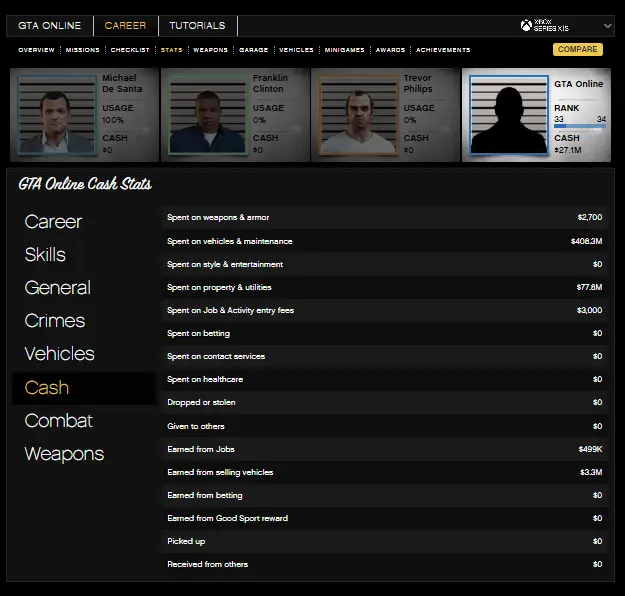This screenshot has height=596, width=625.
Task: Navigate to the ACHIEVEMENTS section
Action: tap(442, 50)
